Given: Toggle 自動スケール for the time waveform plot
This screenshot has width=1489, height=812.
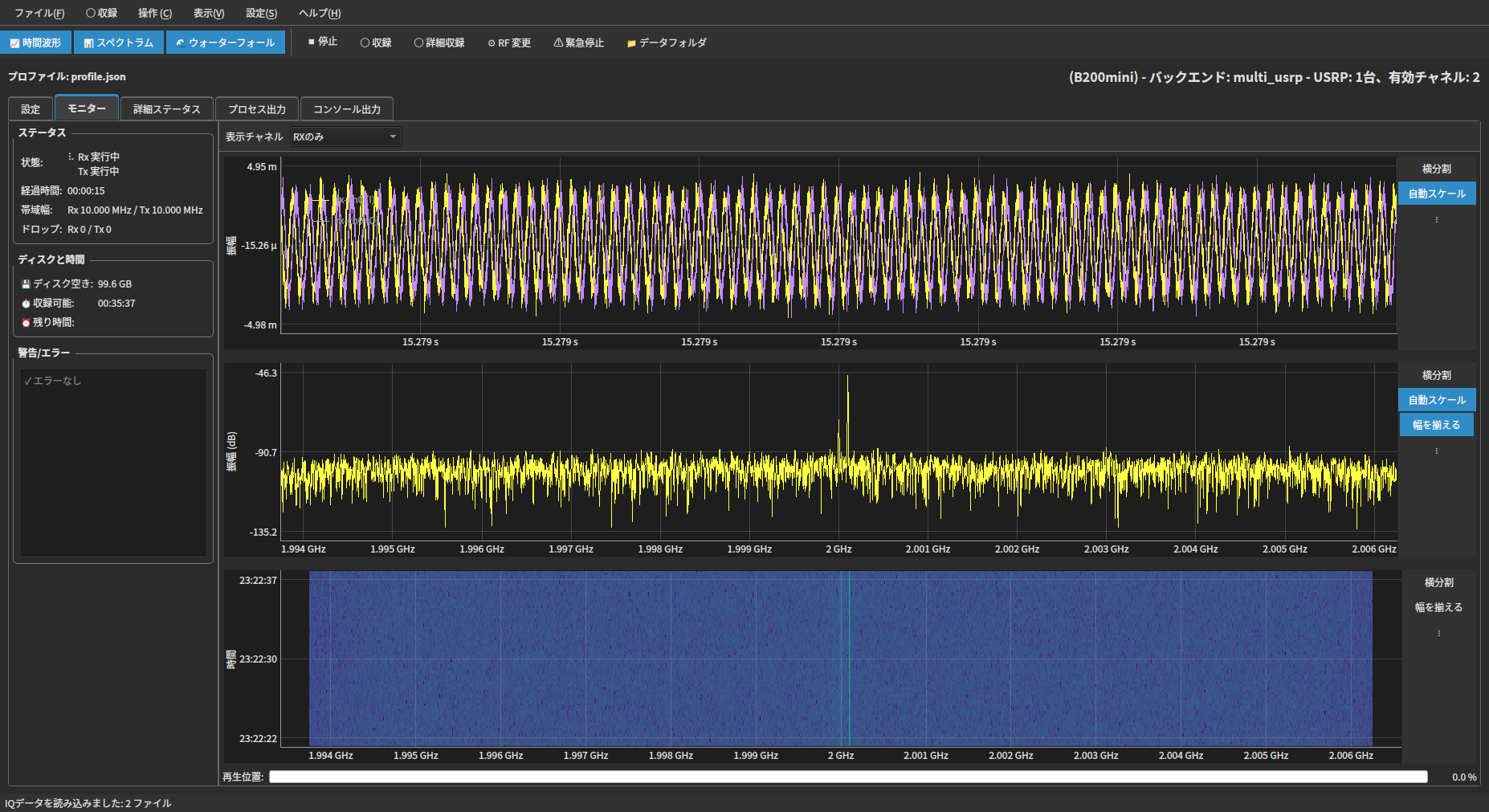Looking at the screenshot, I should pyautogui.click(x=1437, y=194).
